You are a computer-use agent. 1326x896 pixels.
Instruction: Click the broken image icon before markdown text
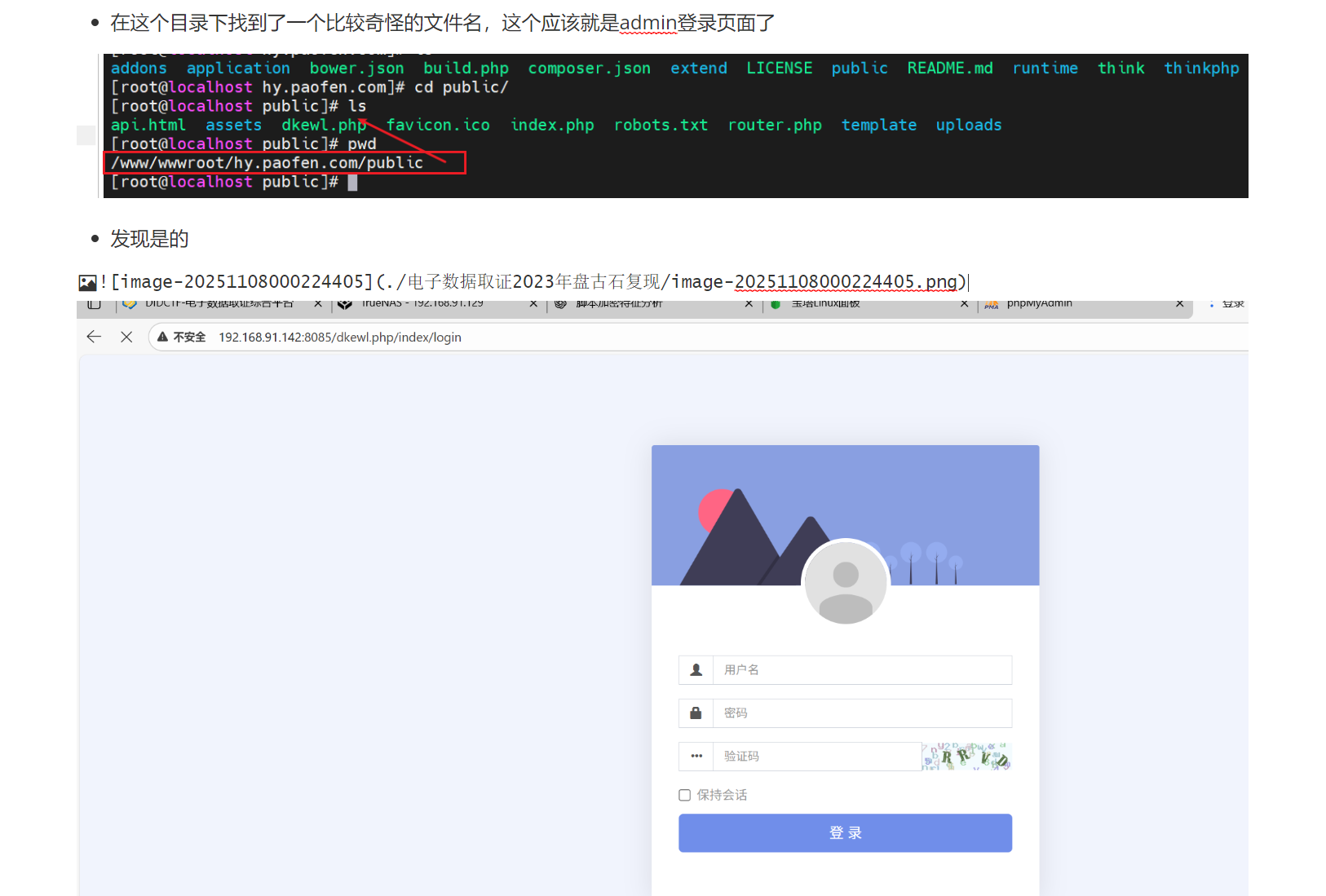[87, 283]
